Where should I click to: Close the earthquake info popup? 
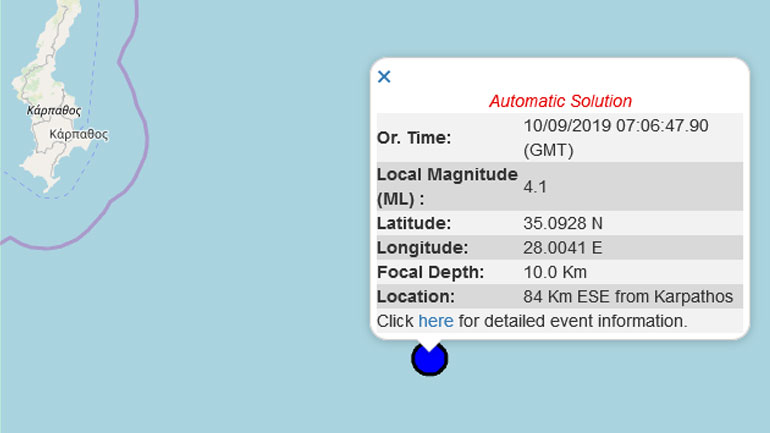point(384,77)
